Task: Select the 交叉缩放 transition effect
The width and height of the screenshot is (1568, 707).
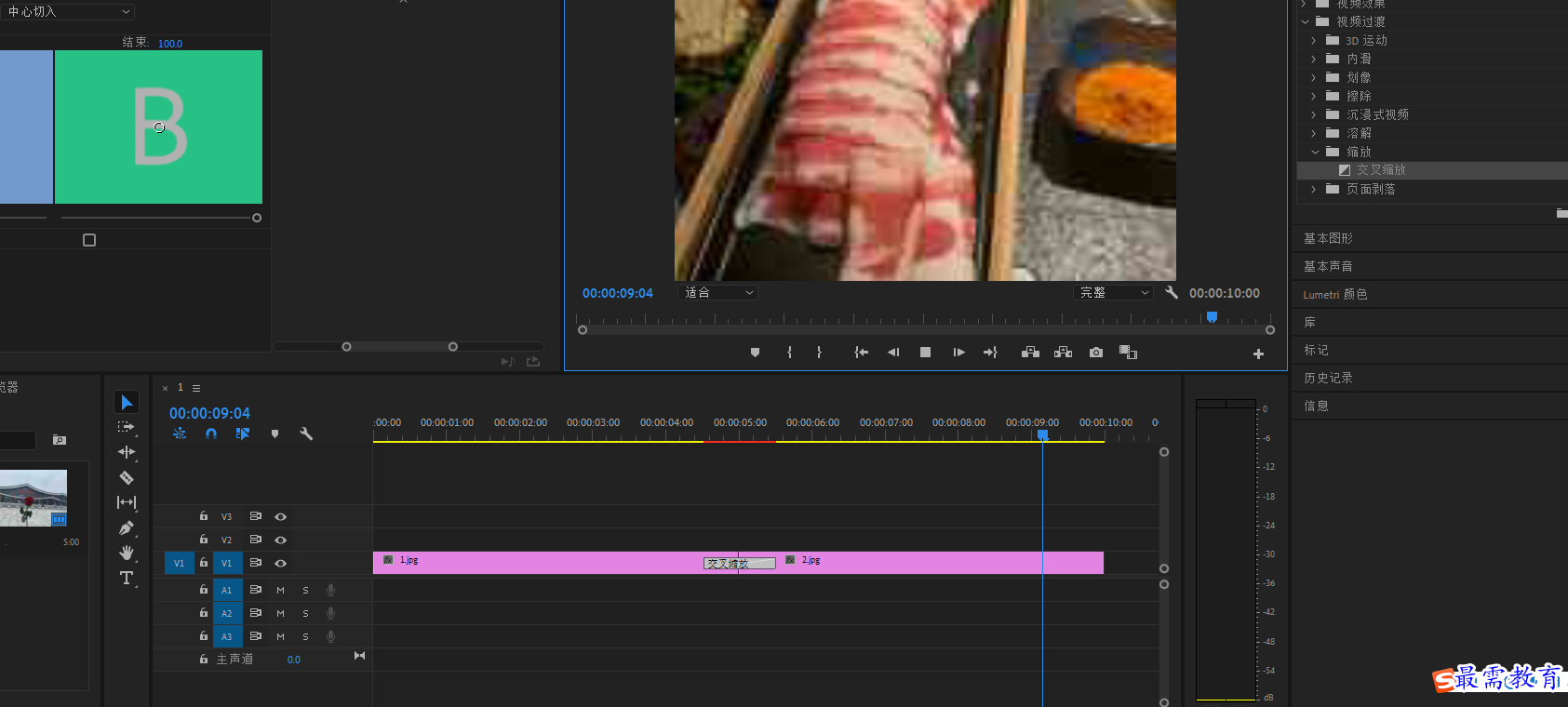Action: point(1381,170)
